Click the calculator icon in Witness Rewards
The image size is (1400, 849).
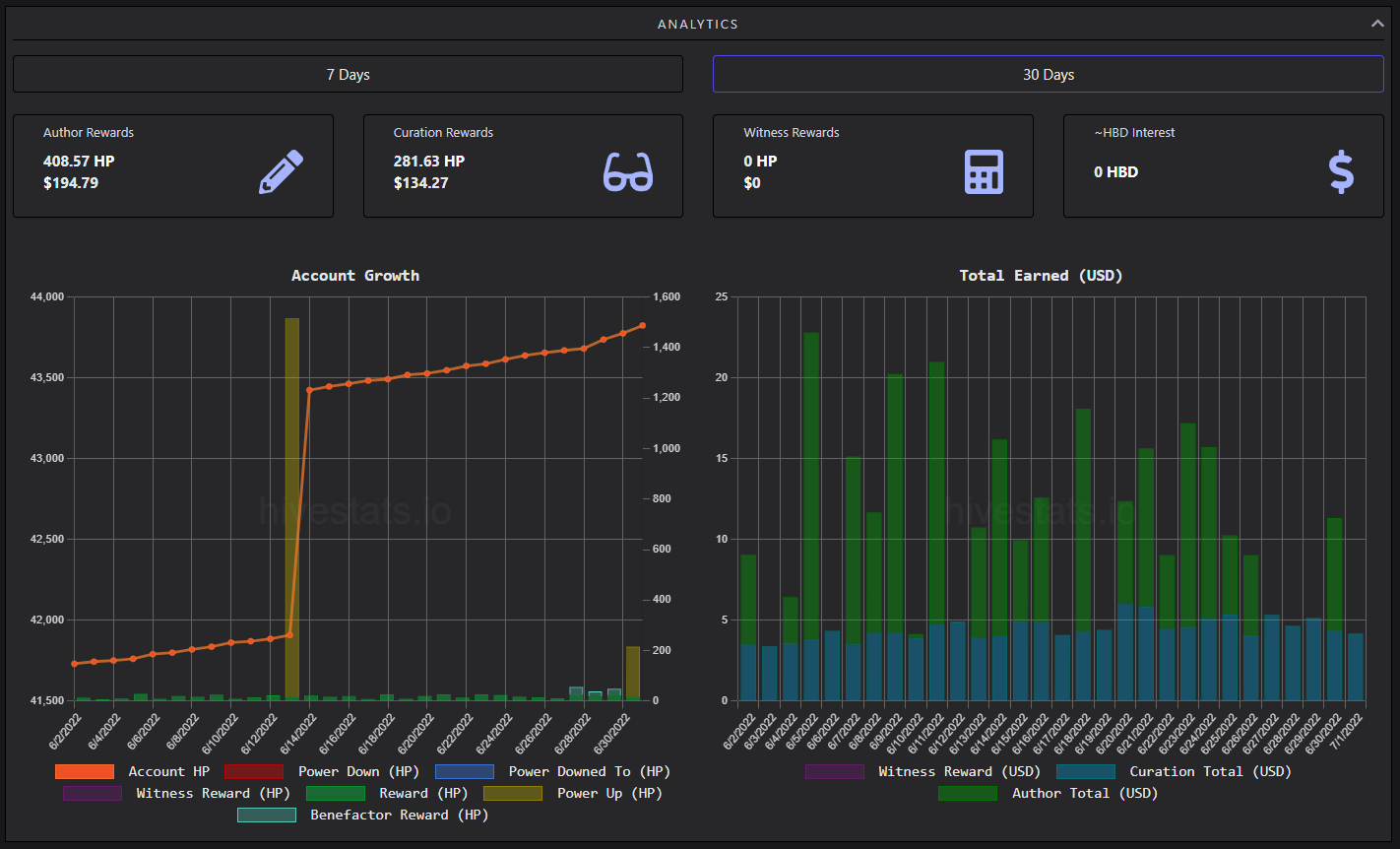pyautogui.click(x=984, y=172)
